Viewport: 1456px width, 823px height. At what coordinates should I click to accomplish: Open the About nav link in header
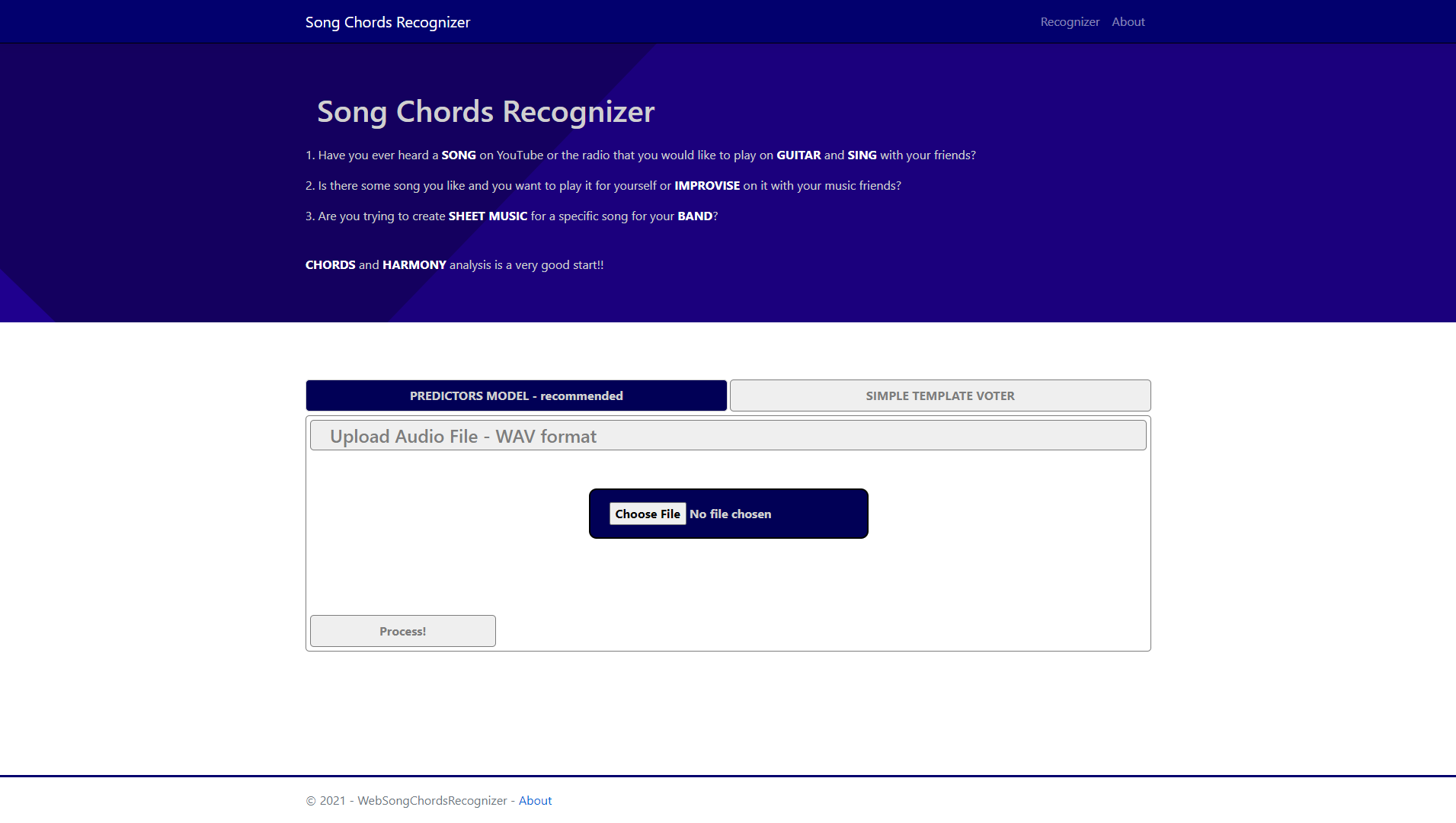[1128, 22]
